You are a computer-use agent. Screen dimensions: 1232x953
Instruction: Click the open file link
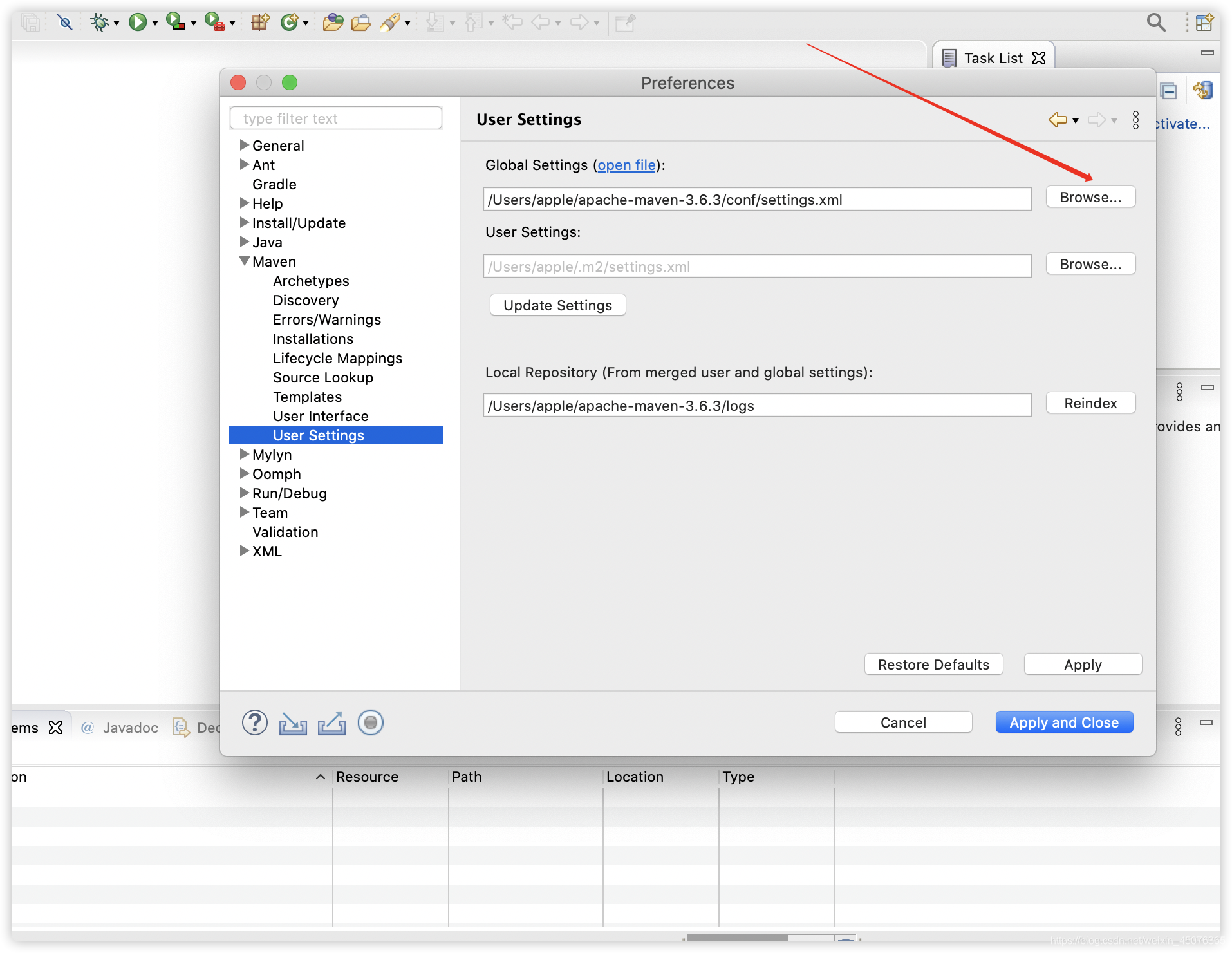coord(626,165)
